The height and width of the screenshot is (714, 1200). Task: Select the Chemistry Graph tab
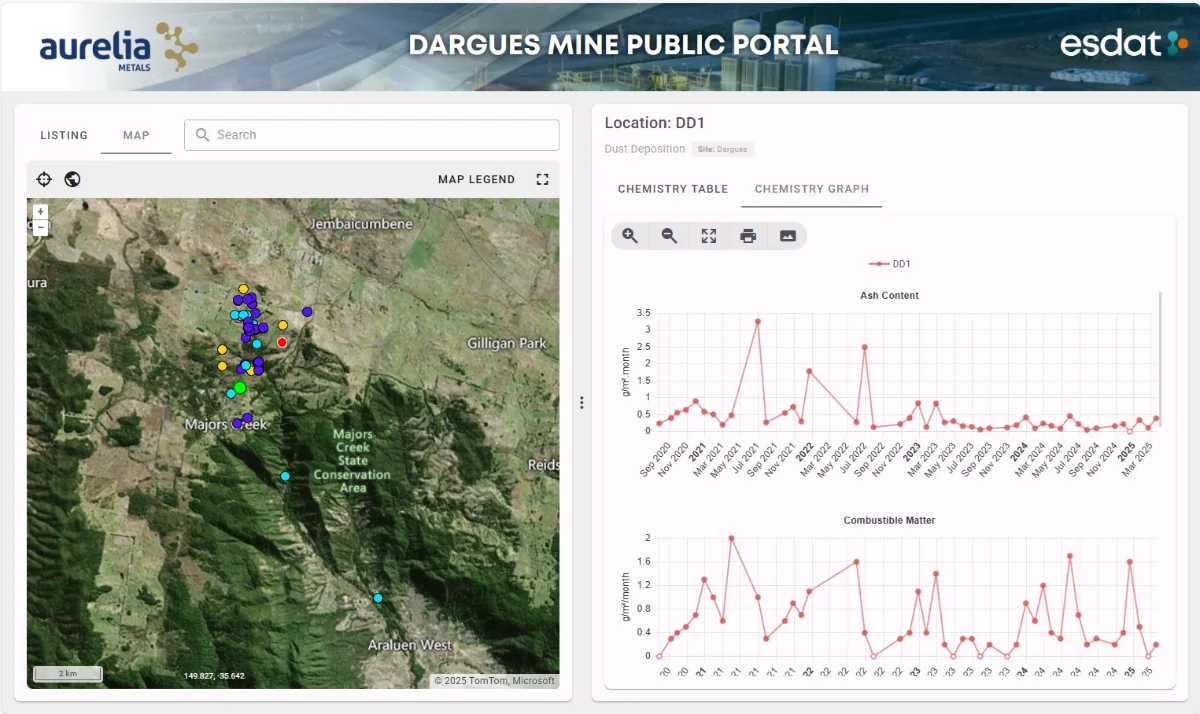(811, 189)
